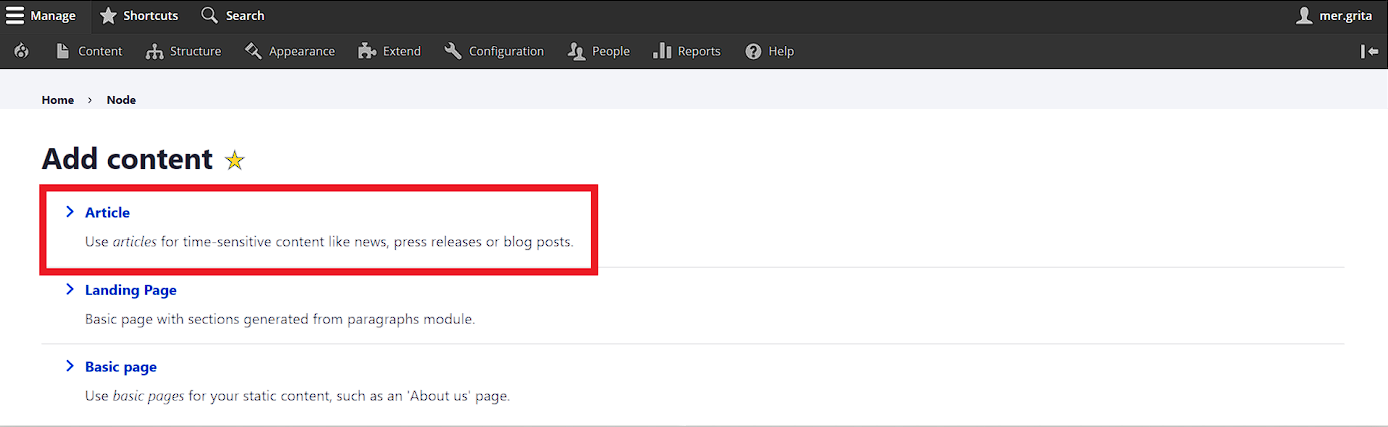Click the chevron next to Basic page
Image resolution: width=1388 pixels, height=427 pixels.
[x=70, y=366]
